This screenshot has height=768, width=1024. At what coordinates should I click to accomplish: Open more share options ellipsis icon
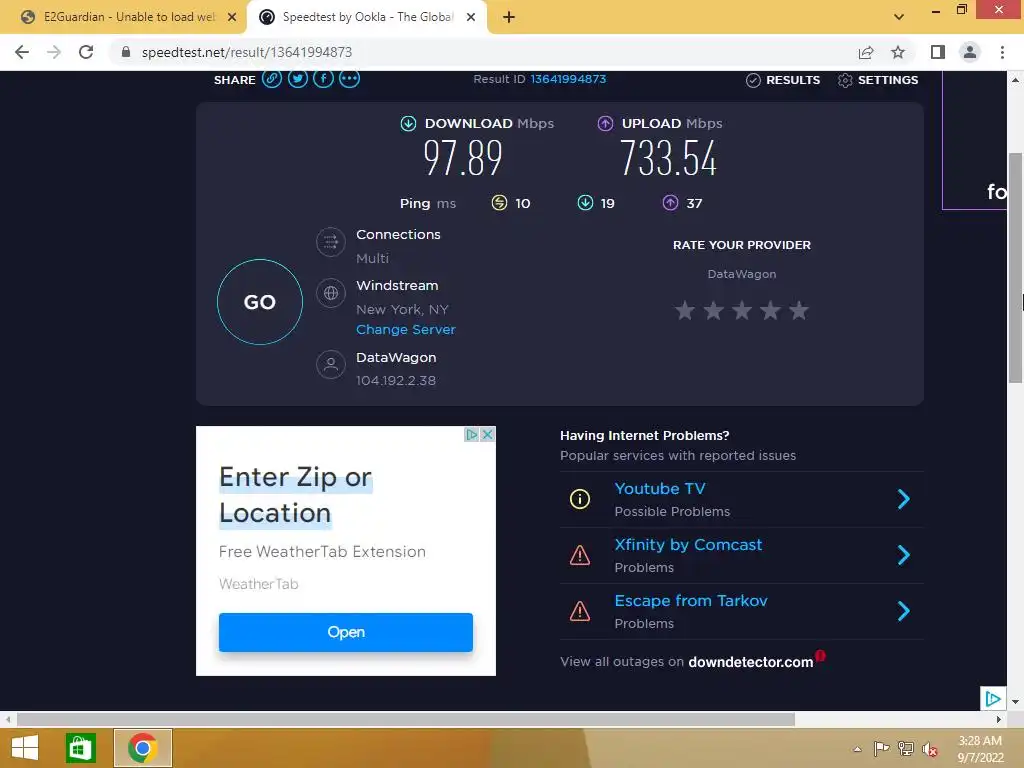click(x=349, y=79)
